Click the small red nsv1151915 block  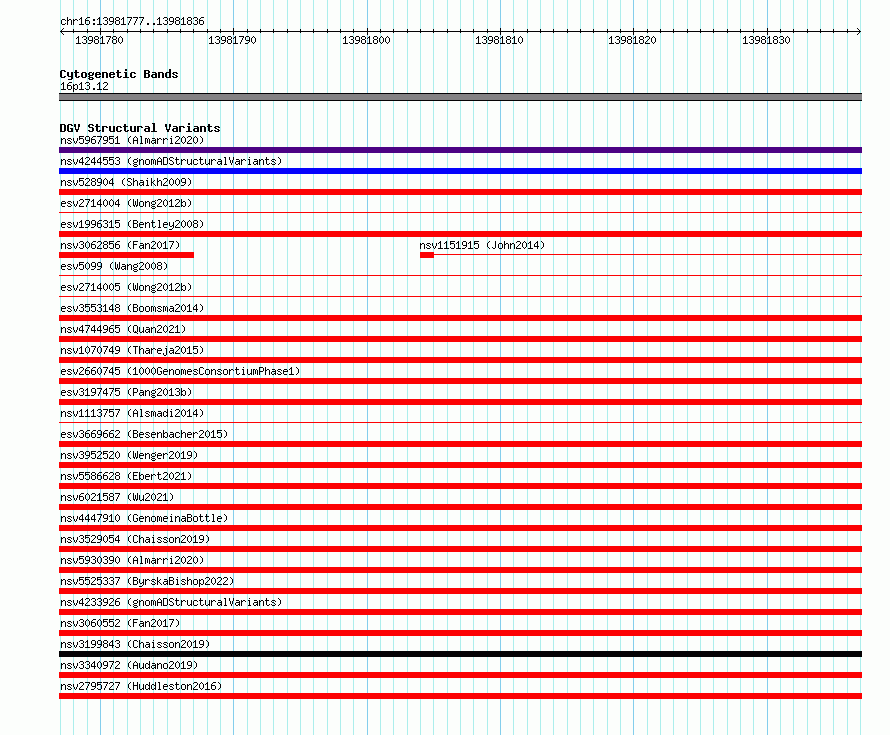click(427, 255)
